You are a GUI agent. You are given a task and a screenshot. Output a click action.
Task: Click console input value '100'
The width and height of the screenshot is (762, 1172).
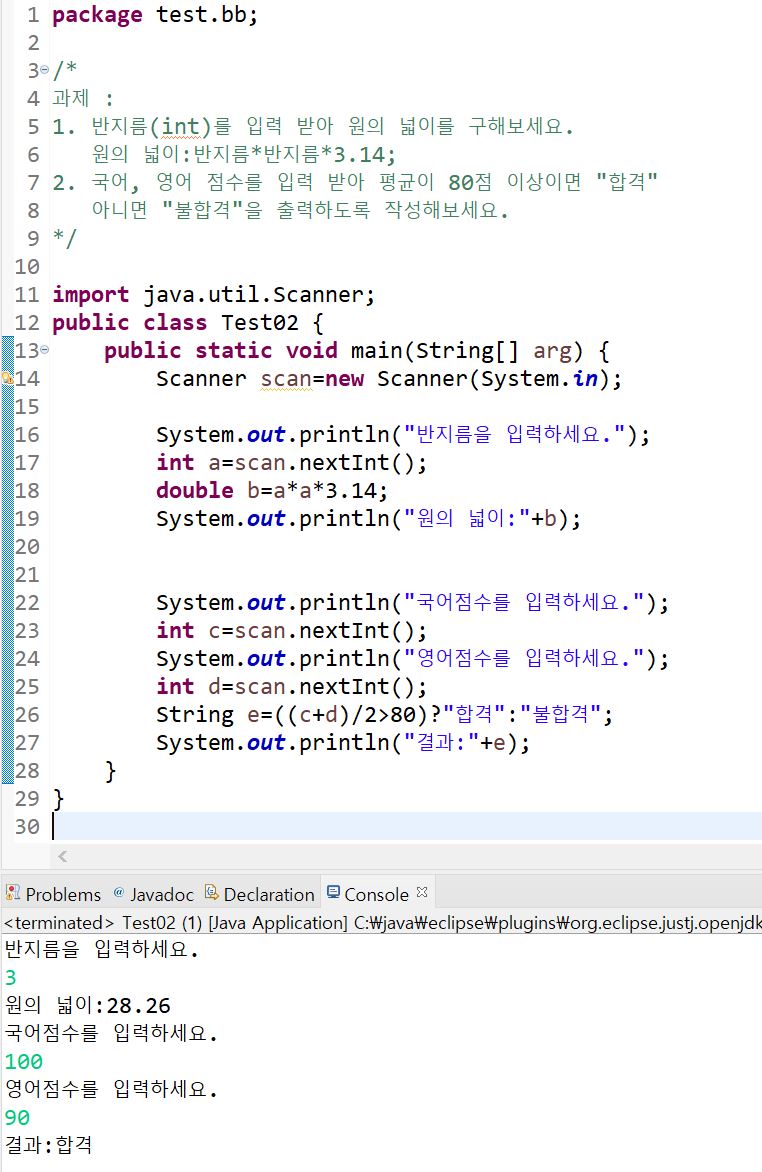pyautogui.click(x=24, y=1061)
